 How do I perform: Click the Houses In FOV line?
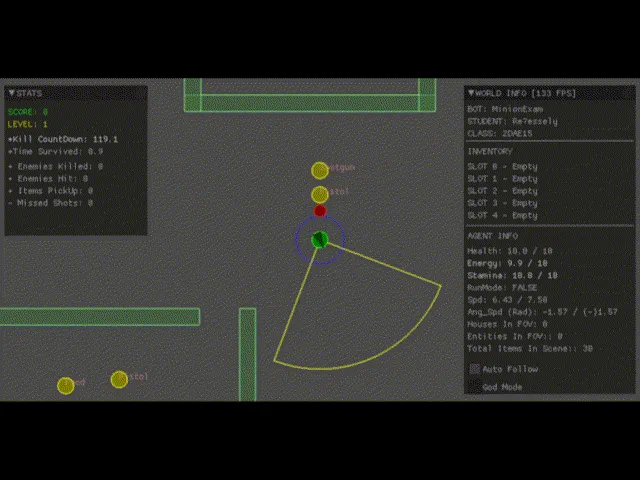coord(507,324)
